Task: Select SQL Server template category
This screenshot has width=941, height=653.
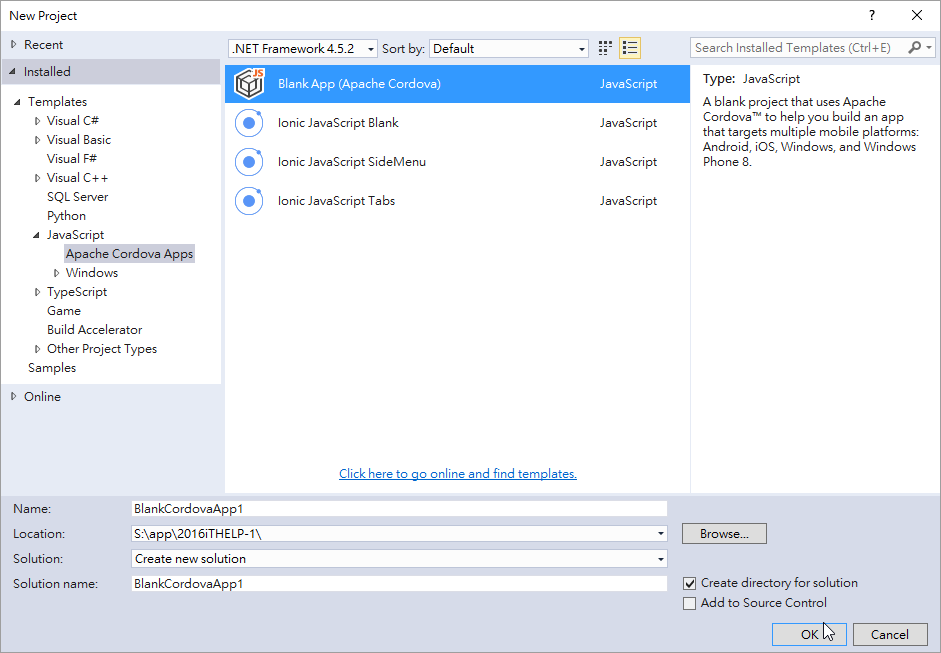Action: (x=77, y=197)
